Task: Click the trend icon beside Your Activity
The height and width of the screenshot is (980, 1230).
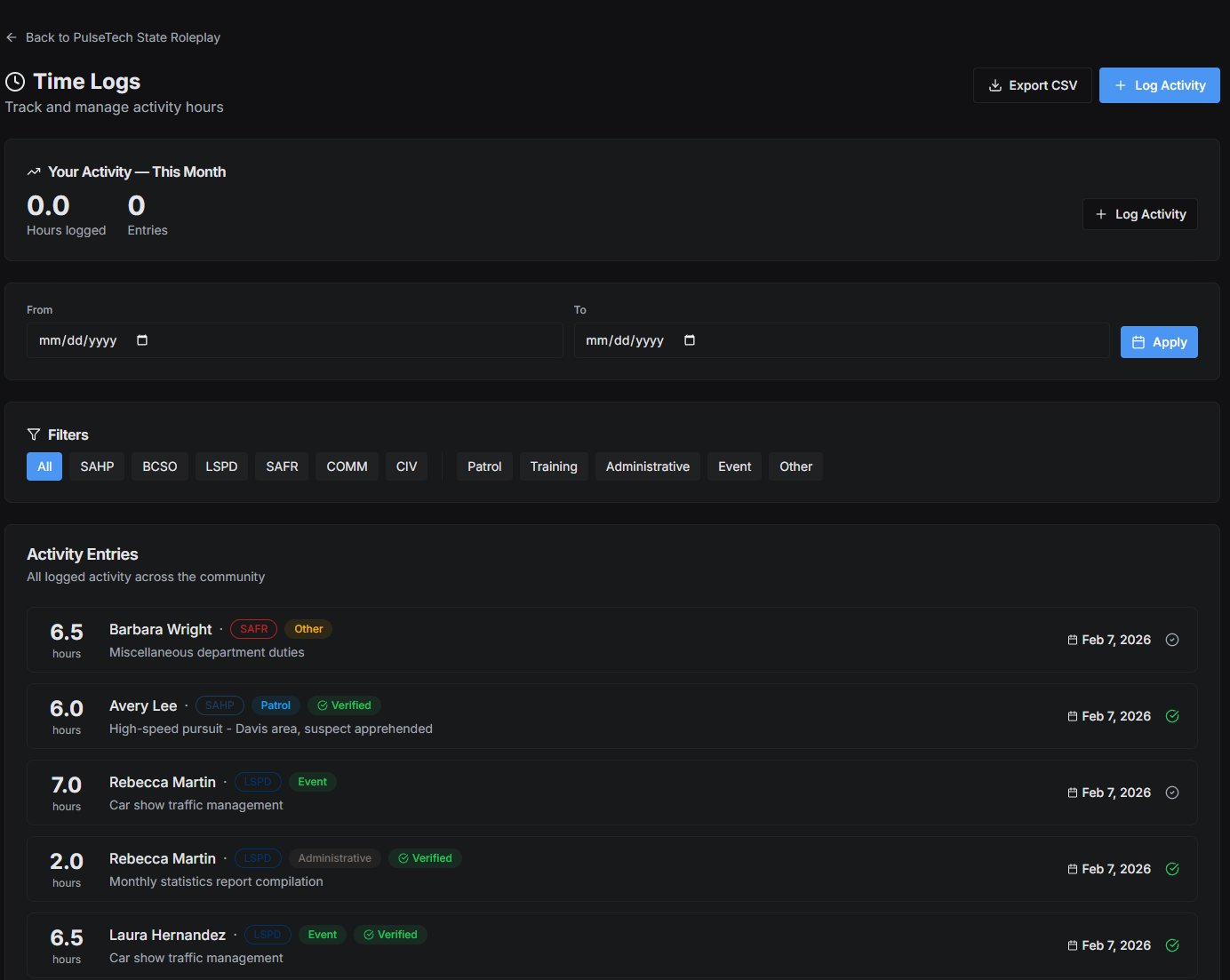Action: 34,171
